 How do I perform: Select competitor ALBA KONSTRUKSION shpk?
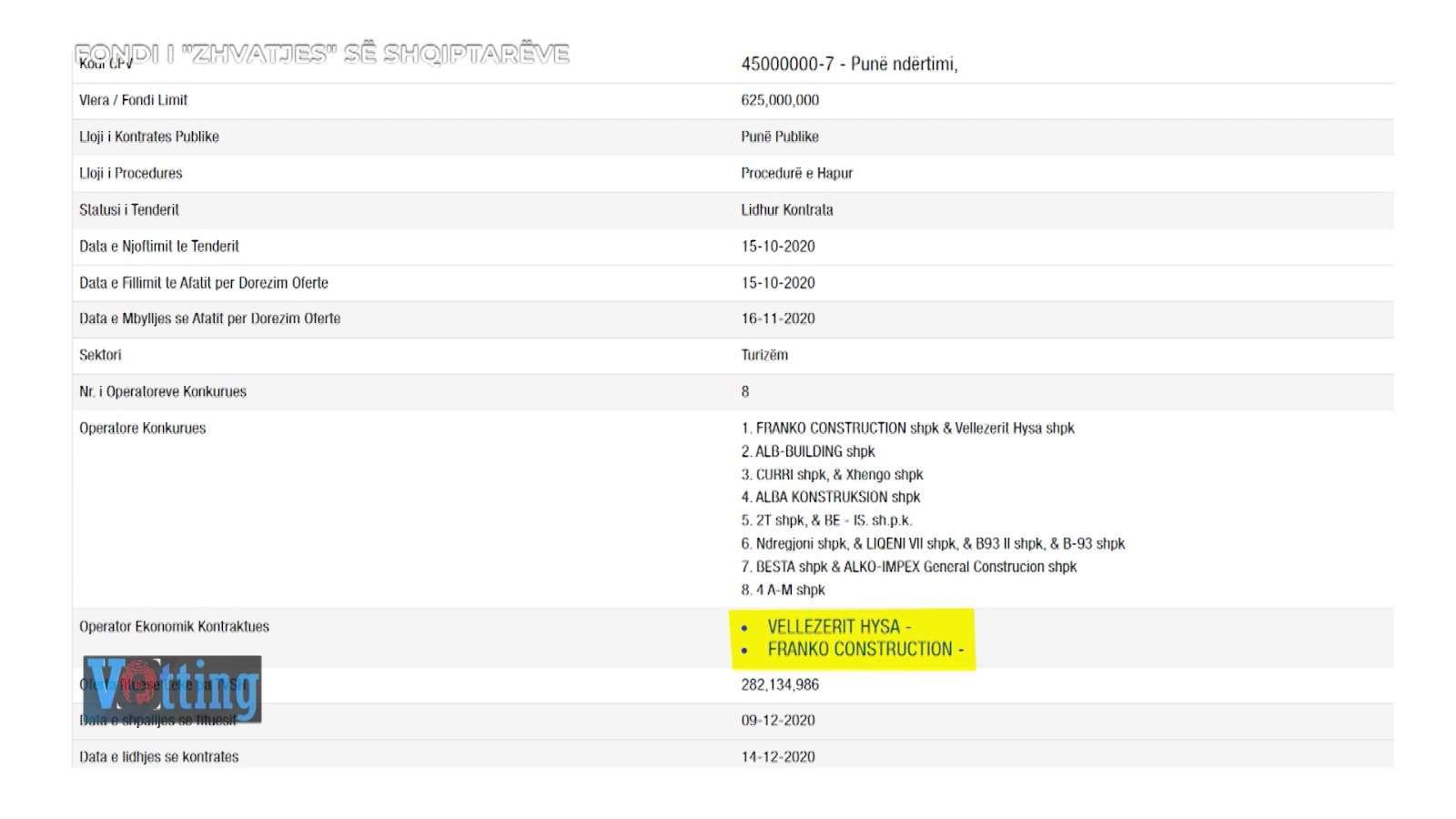point(831,497)
